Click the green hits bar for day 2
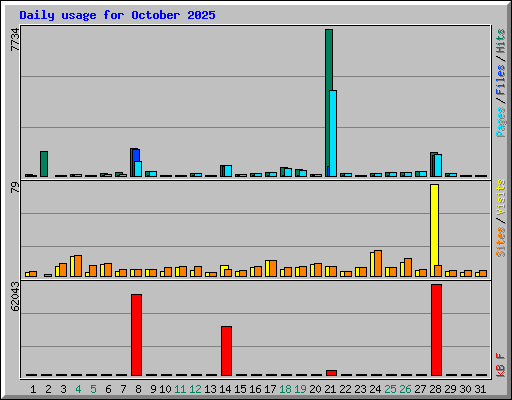Viewport: 512px width, 400px height. [44, 164]
